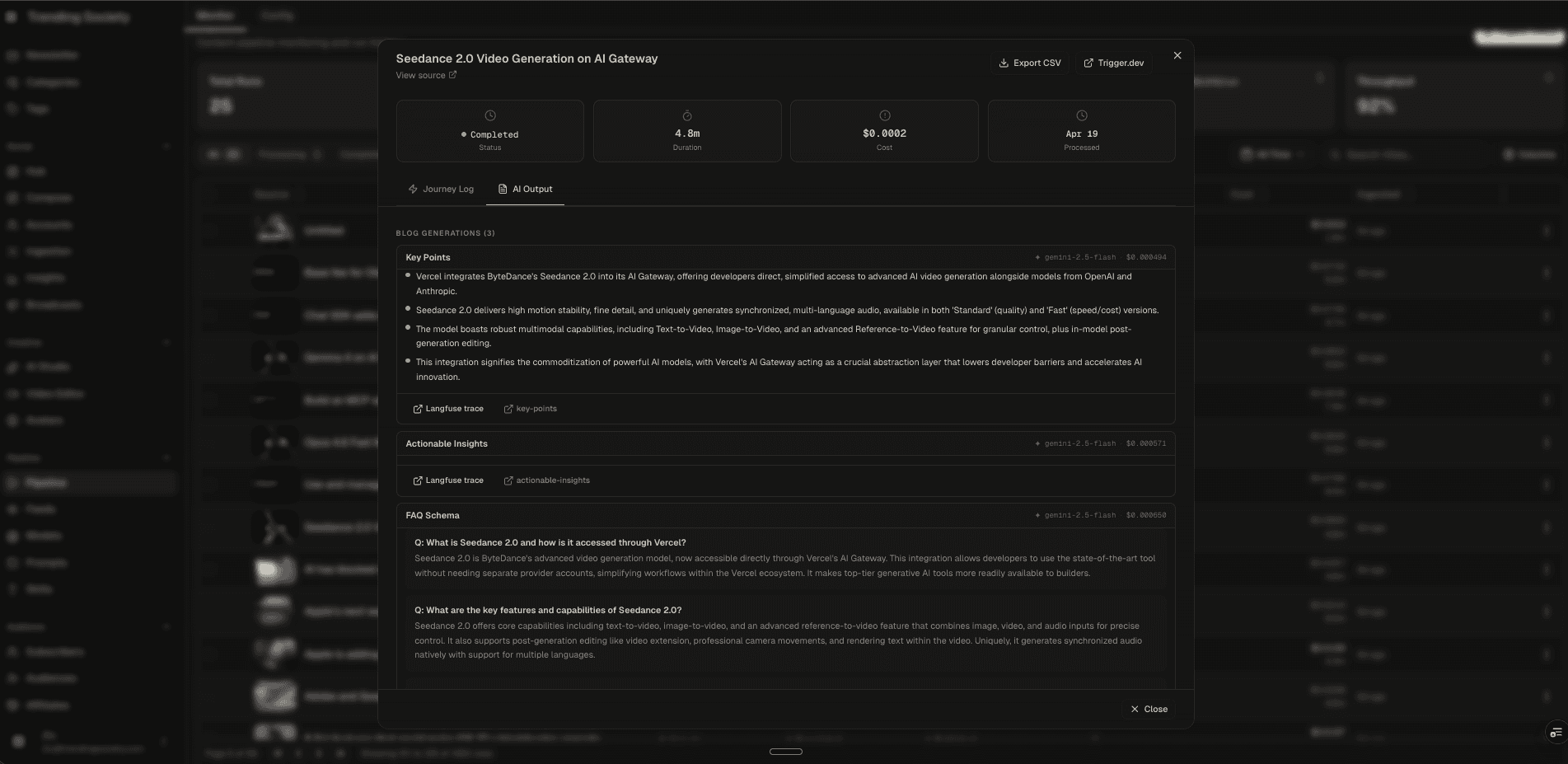Click the clock icon on the Status card

[490, 115]
